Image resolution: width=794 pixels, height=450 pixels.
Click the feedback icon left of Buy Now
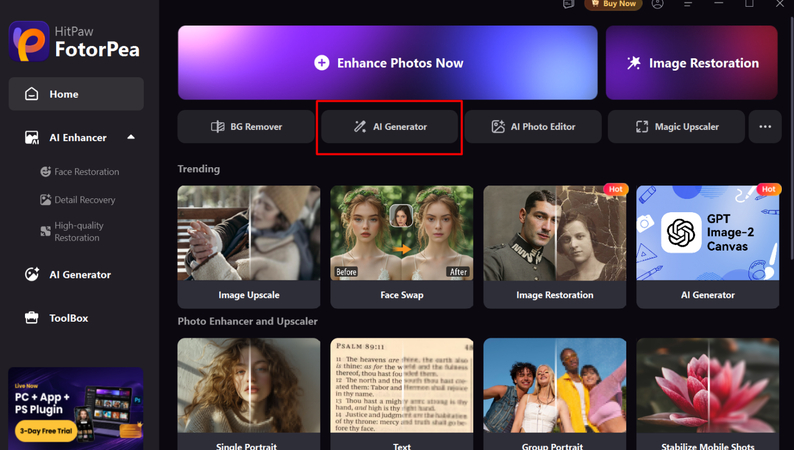point(569,4)
